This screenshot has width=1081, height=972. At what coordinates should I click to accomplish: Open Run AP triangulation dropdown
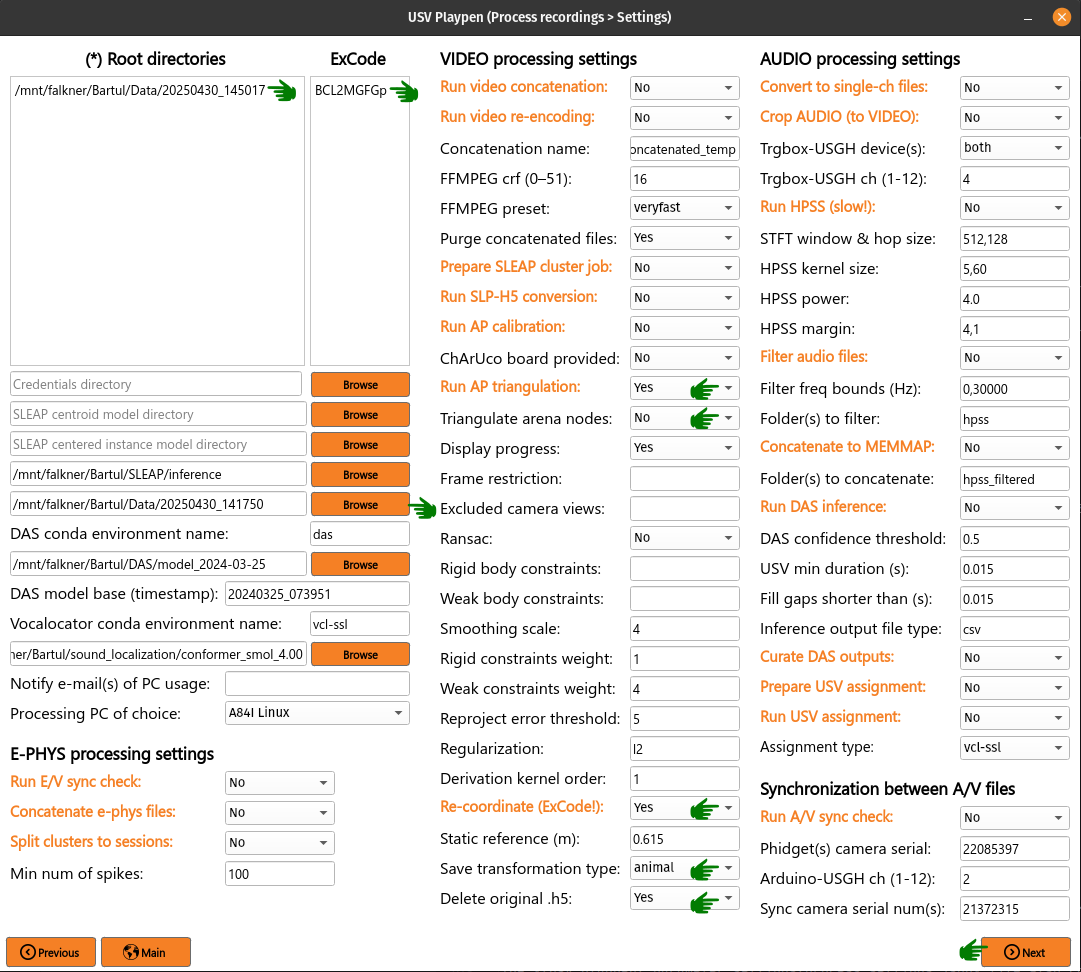[x=684, y=387]
